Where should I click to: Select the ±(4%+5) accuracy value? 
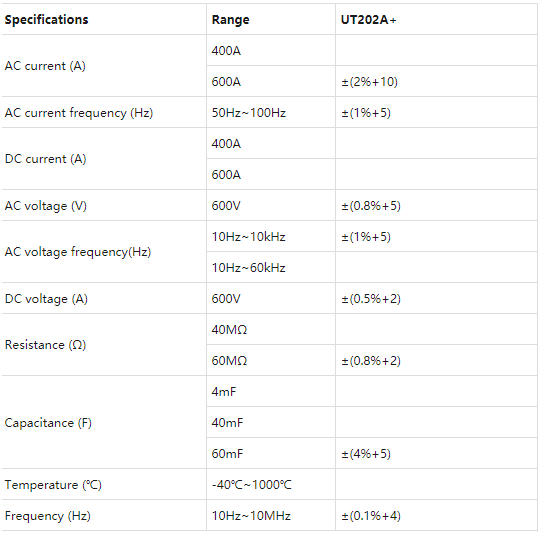(366, 454)
